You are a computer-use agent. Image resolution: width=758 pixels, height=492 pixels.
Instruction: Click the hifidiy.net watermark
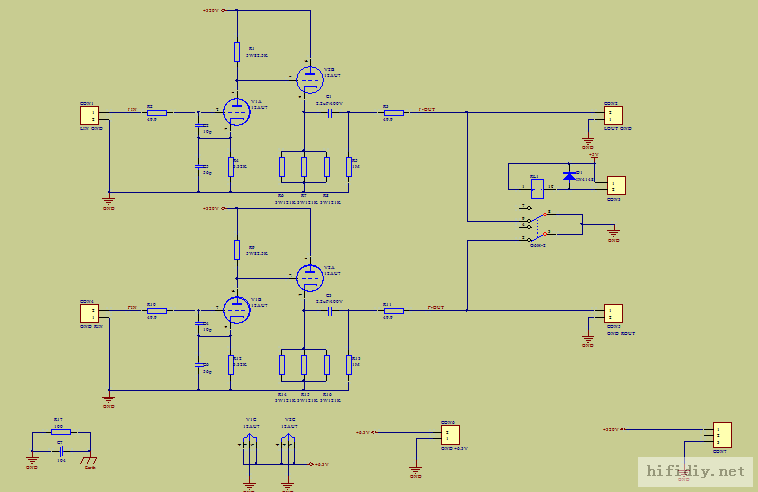(695, 472)
